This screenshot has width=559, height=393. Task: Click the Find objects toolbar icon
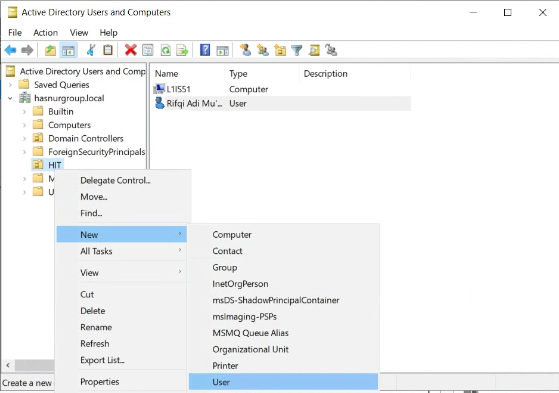tap(314, 50)
